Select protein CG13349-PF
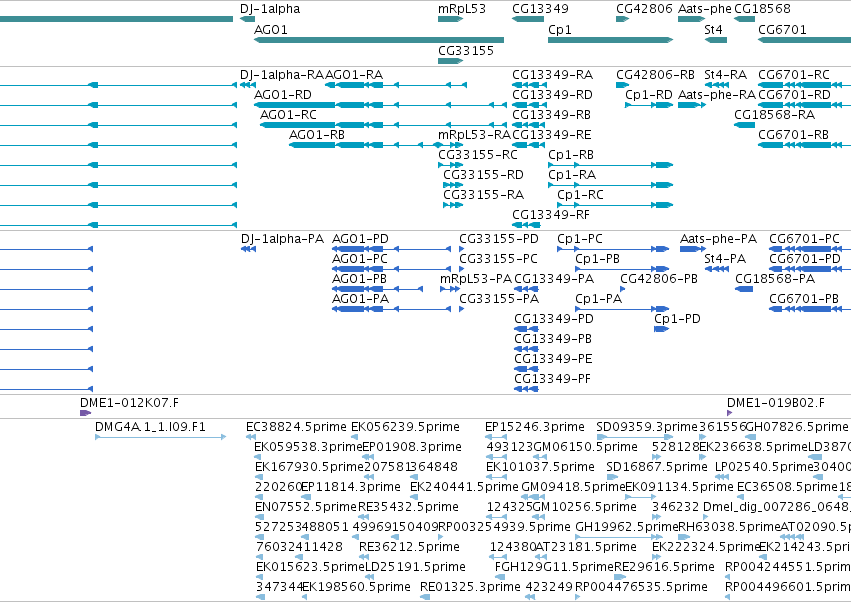Viewport: 851px width, 602px height. coord(552,379)
